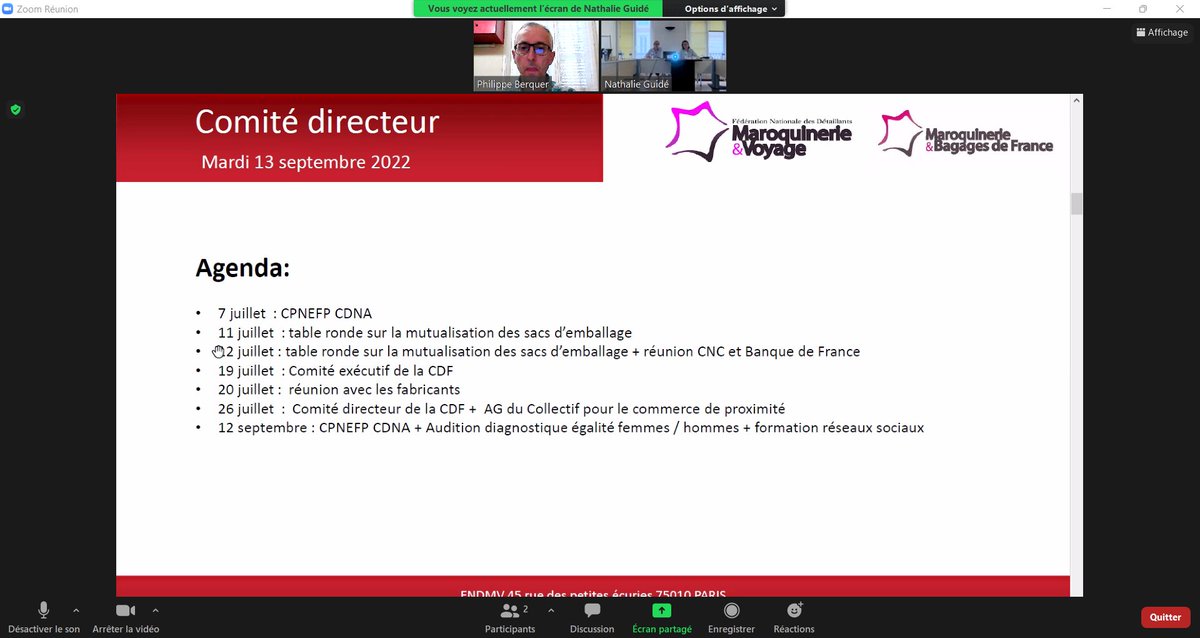Click the green Écran partagé share button

(662, 617)
